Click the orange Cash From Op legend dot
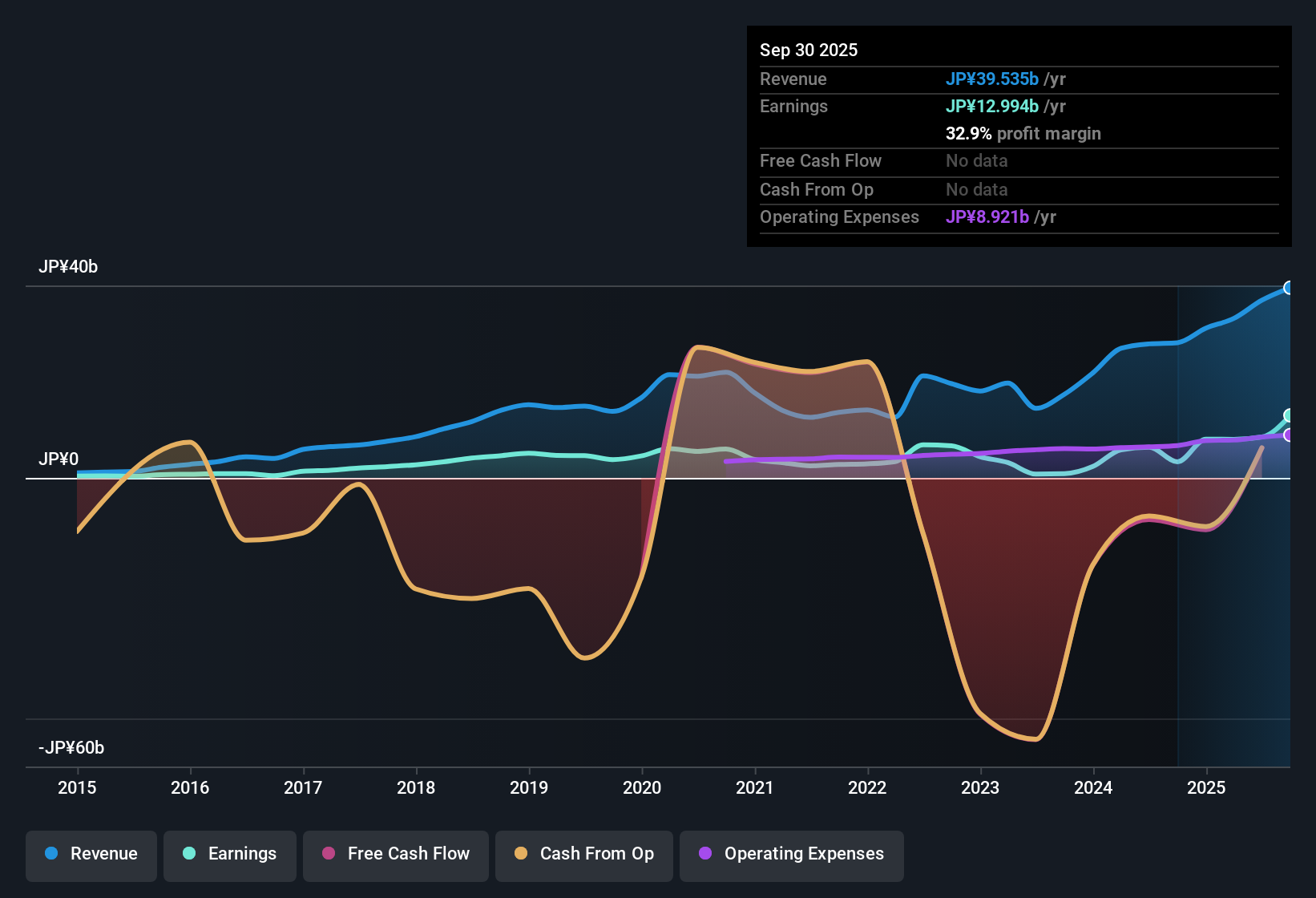This screenshot has height=898, width=1316. 520,854
